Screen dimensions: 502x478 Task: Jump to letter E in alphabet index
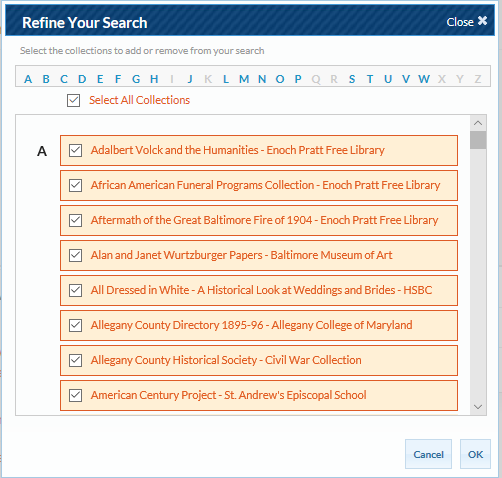point(100,79)
